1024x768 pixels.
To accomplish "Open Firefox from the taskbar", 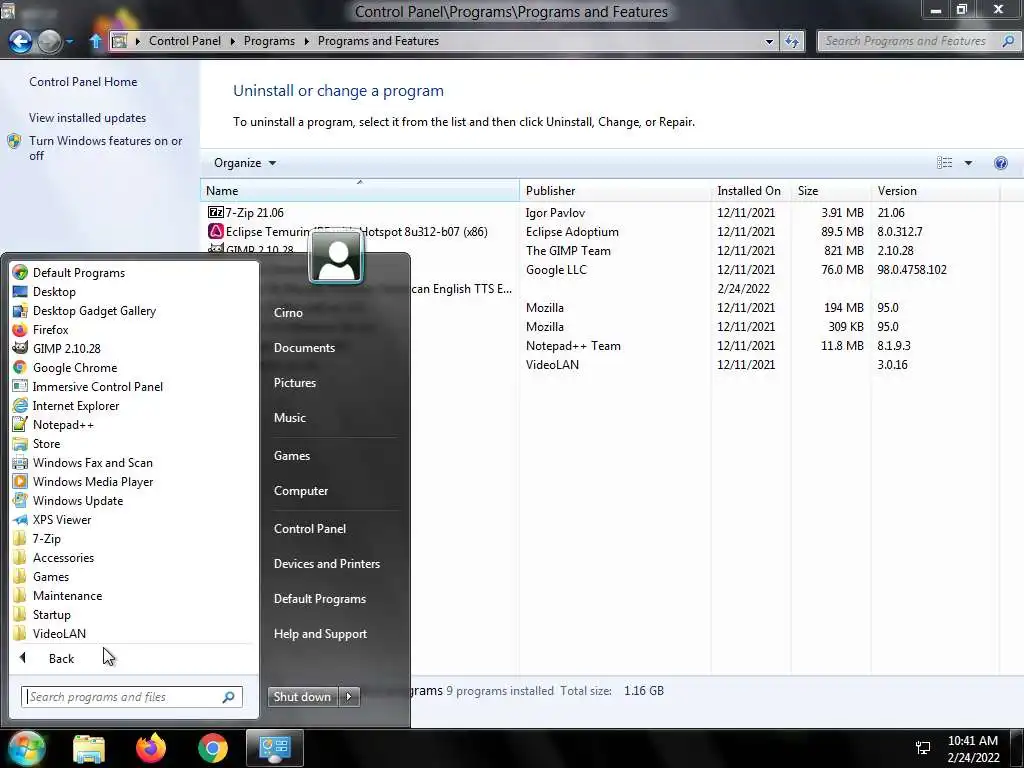I will coord(150,748).
